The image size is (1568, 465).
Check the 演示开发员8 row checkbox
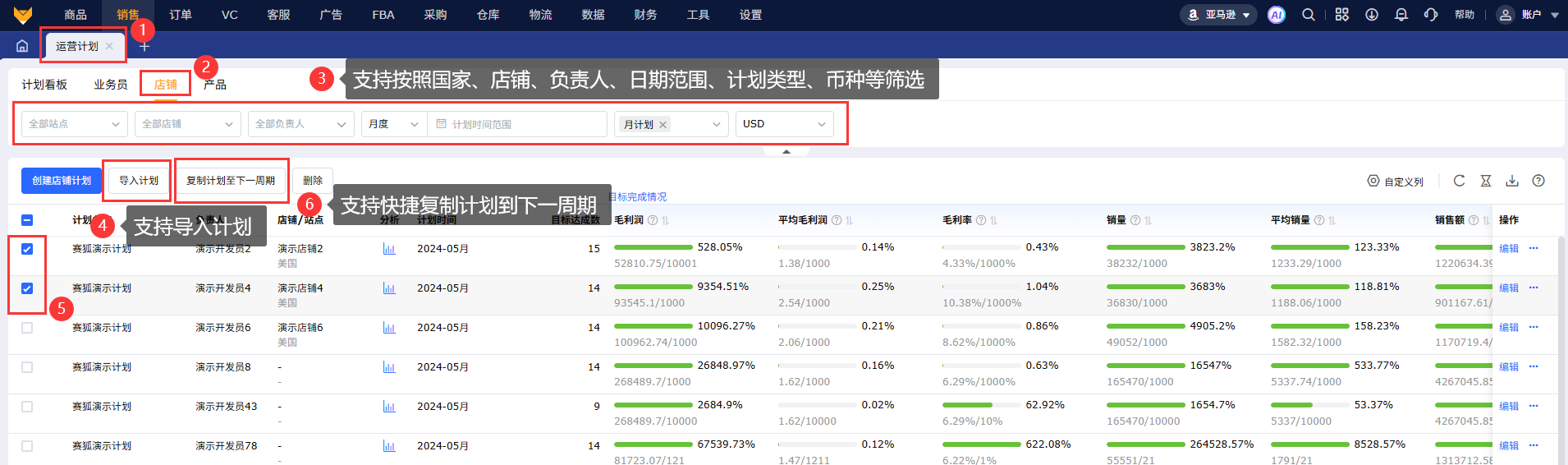[27, 367]
